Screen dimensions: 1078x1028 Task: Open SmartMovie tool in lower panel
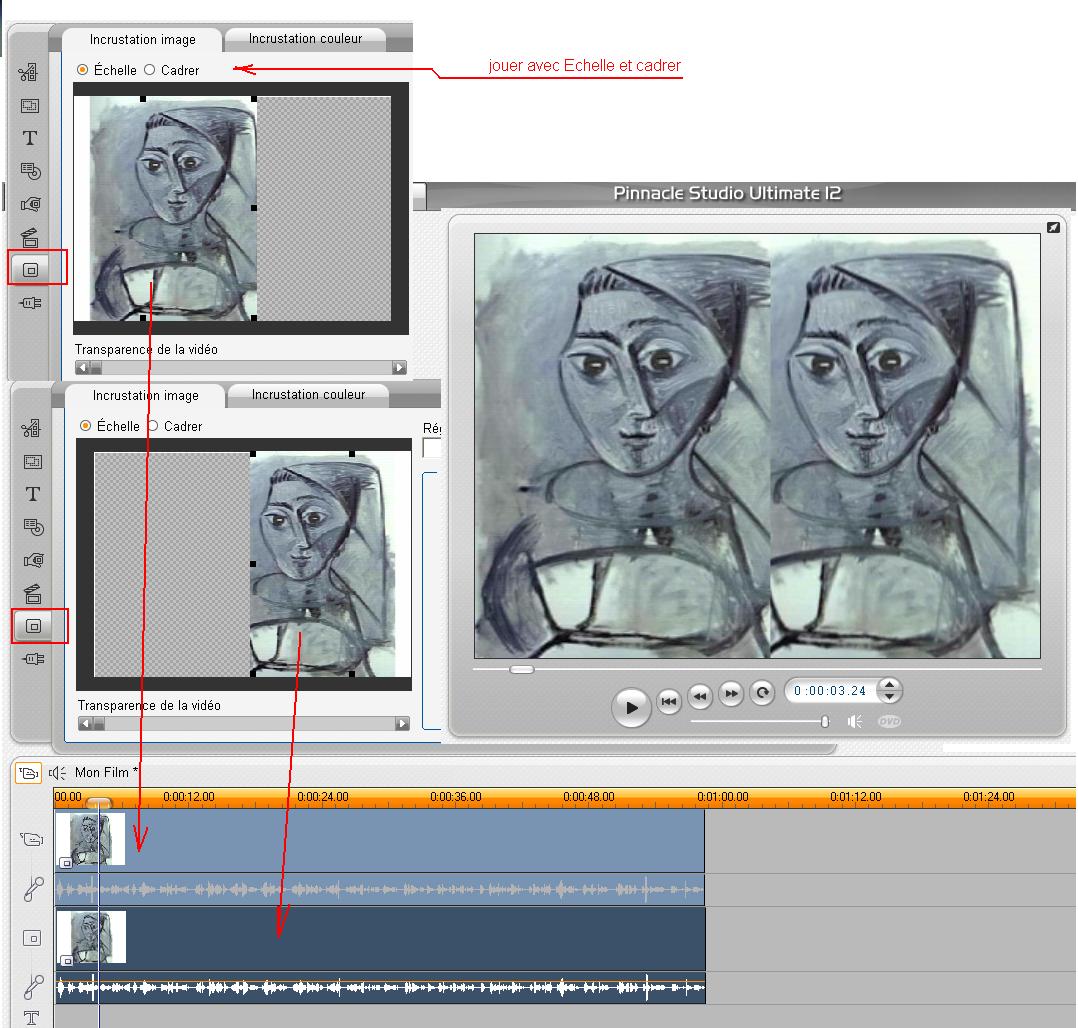click(x=32, y=593)
